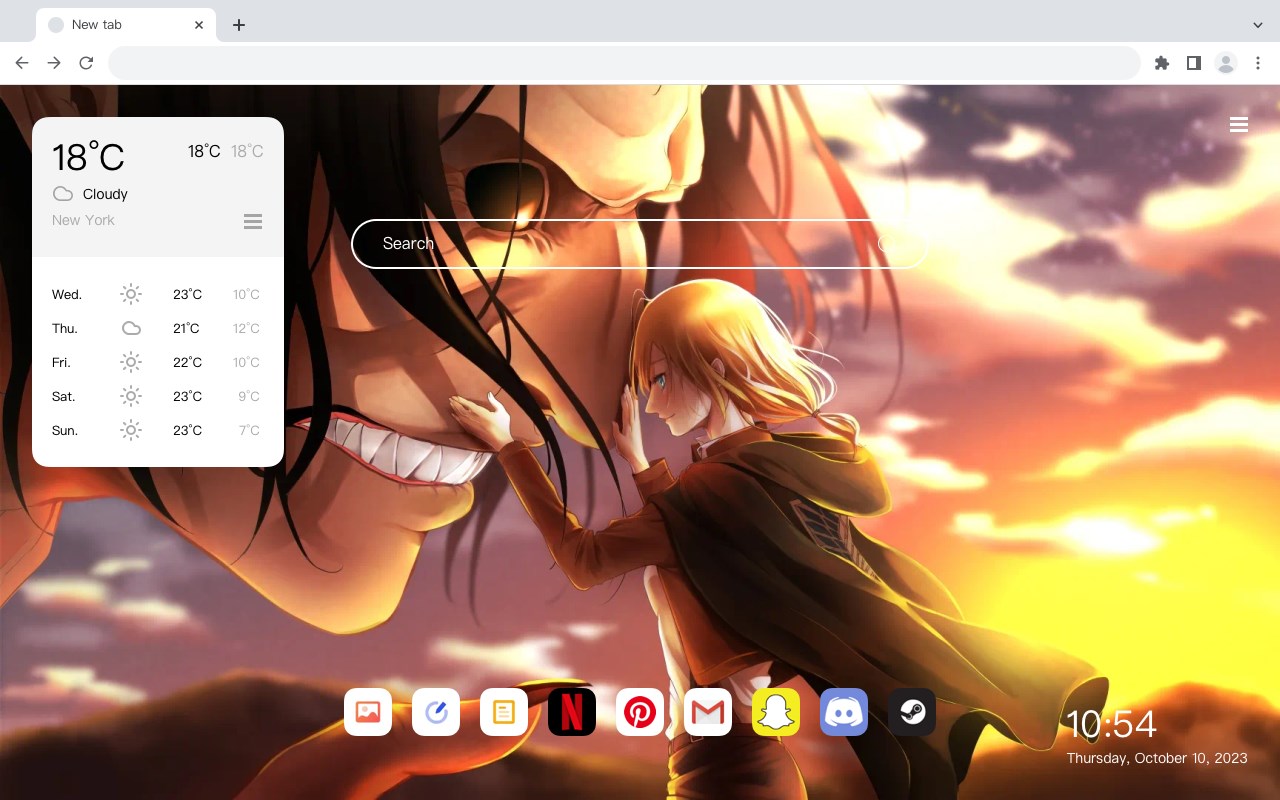Click the Extensions puzzle icon
The height and width of the screenshot is (800, 1280).
click(x=1161, y=63)
